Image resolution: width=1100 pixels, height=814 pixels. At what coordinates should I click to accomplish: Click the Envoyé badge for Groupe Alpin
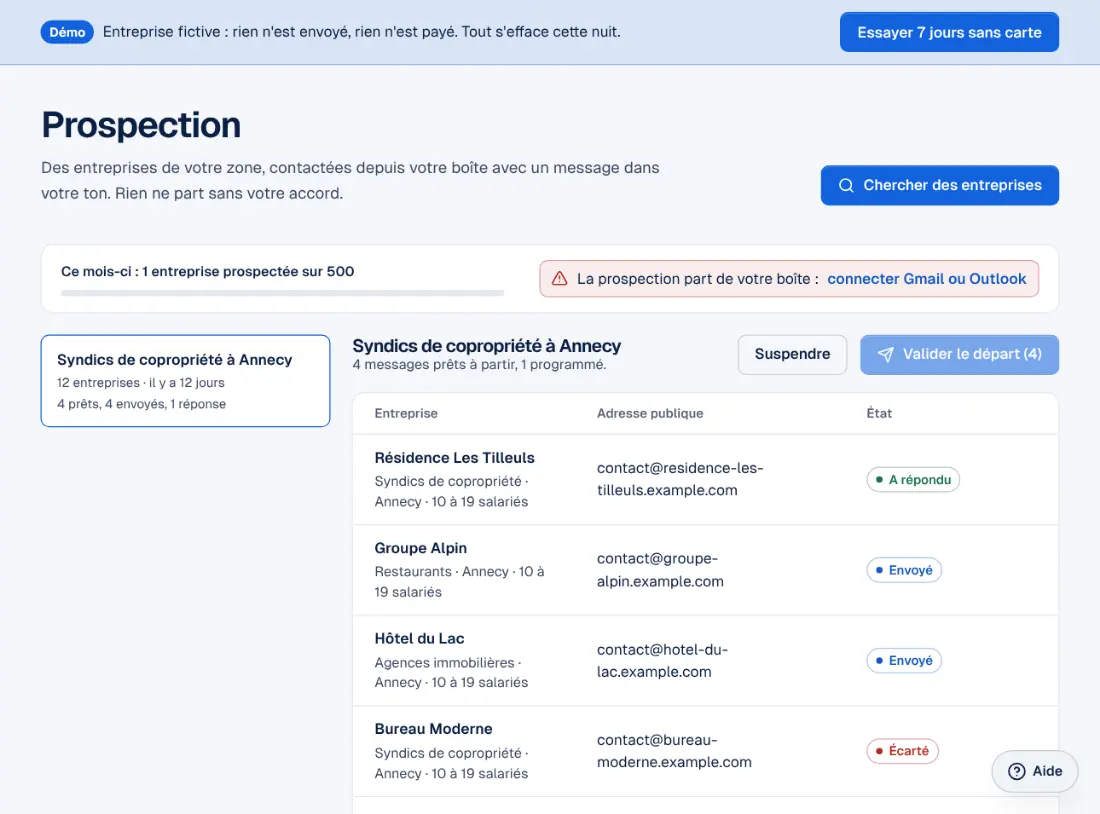(x=904, y=570)
